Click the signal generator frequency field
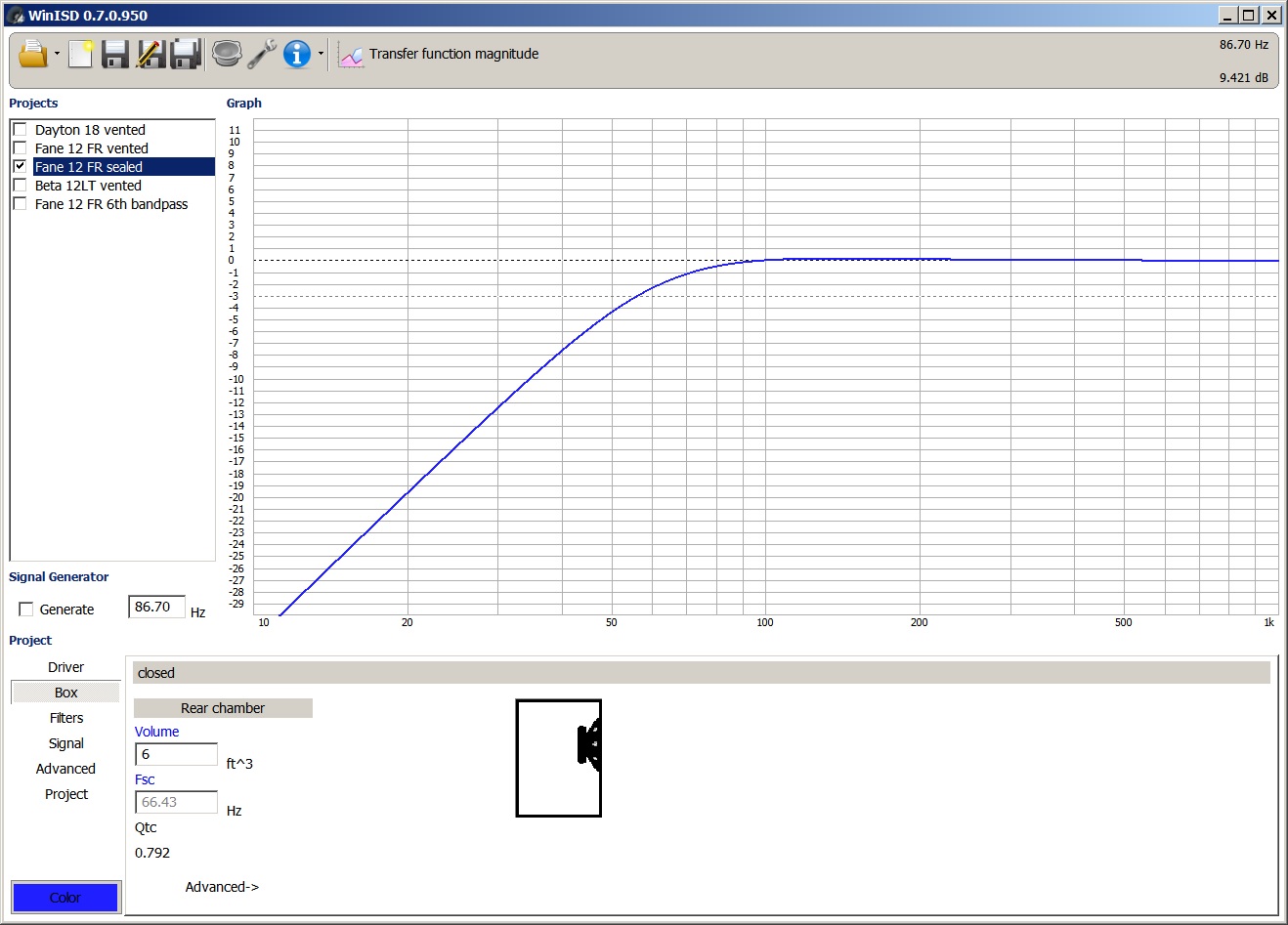Viewport: 1288px width, 925px height. pos(156,607)
